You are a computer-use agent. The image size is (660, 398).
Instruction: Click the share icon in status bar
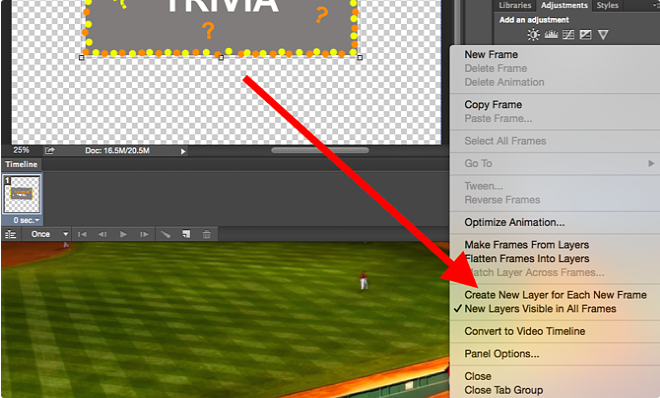pos(50,150)
